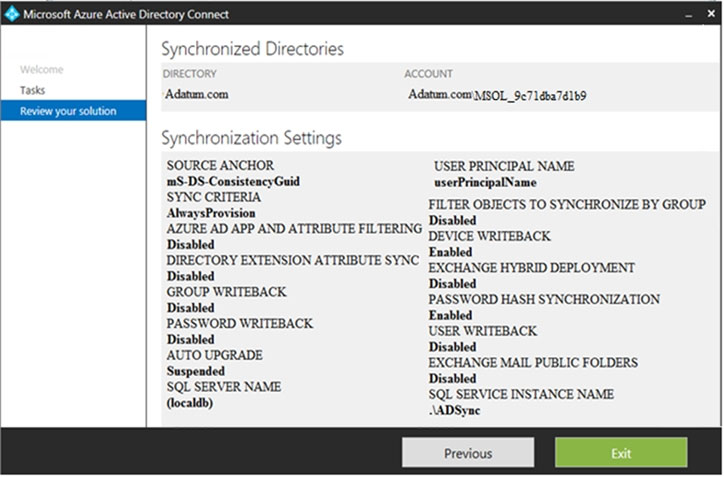Viewport: 724px width, 477px height.
Task: Click the green Exit button
Action: [x=621, y=453]
